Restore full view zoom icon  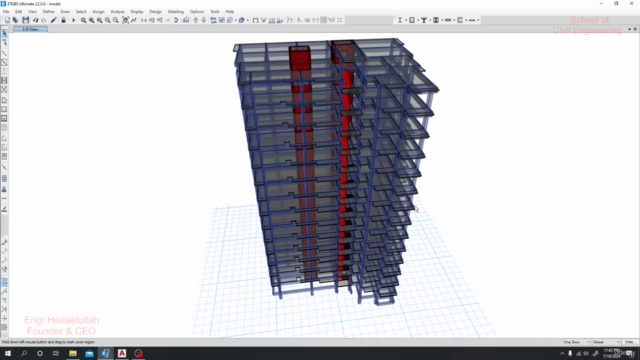pyautogui.click(x=91, y=20)
